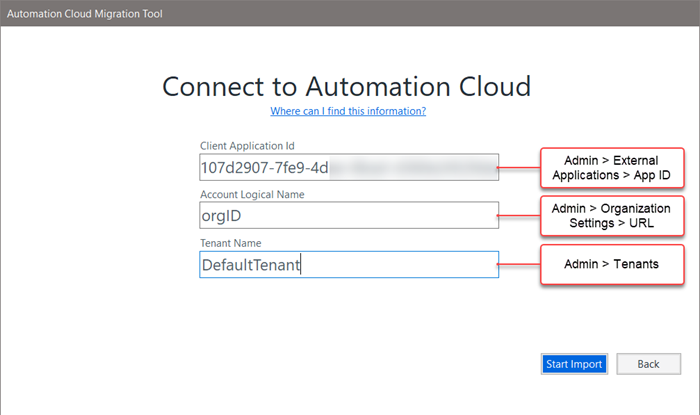
Task: Open 'Where can I find this information?' link
Action: click(348, 111)
